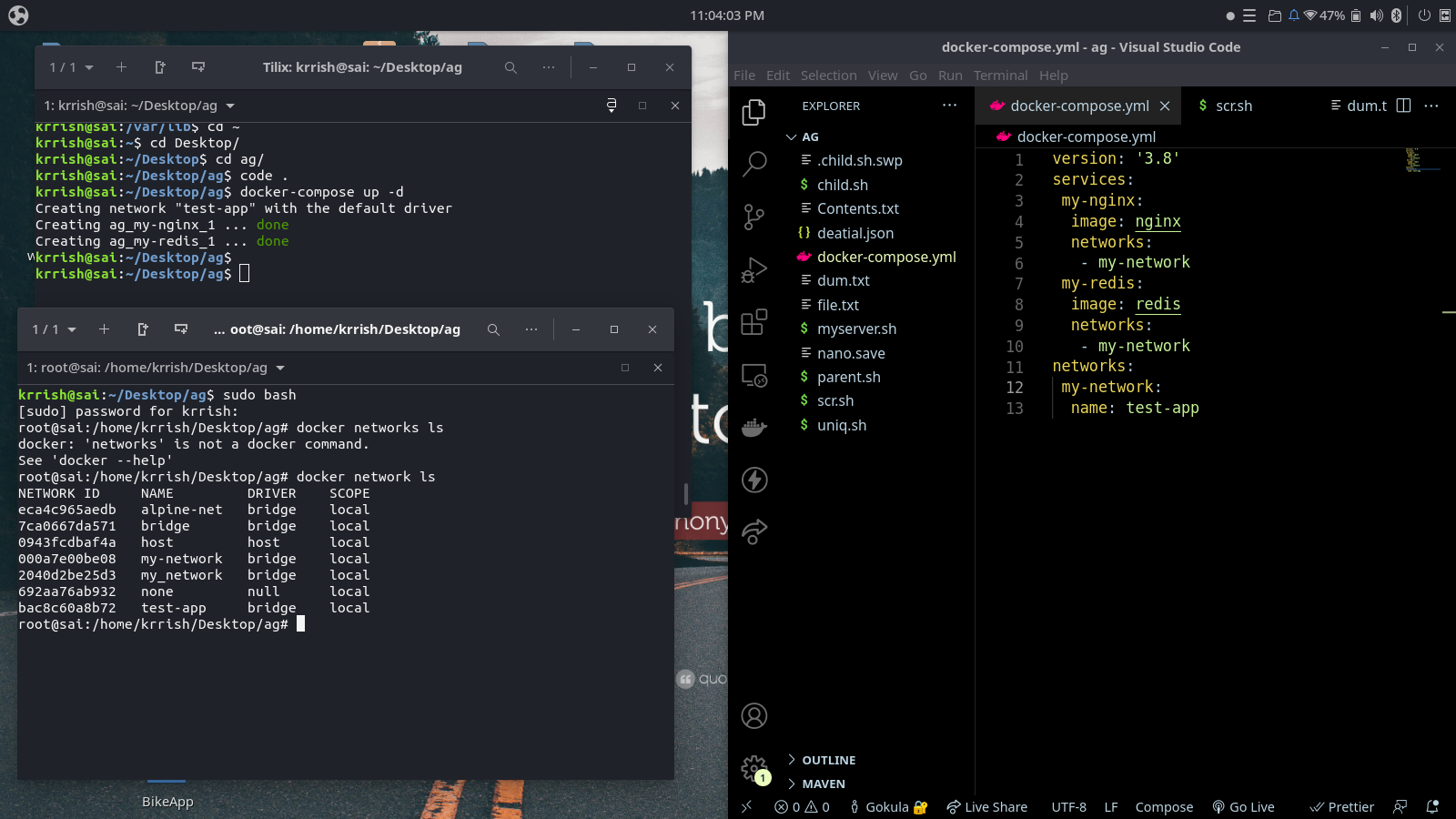Image resolution: width=1456 pixels, height=819 pixels.
Task: Click Live Share in the status bar
Action: (987, 807)
